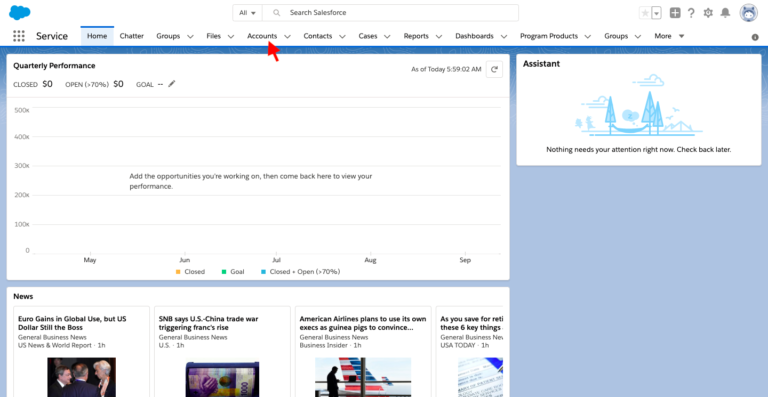Open the Files tab
The width and height of the screenshot is (768, 397).
pyautogui.click(x=214, y=36)
